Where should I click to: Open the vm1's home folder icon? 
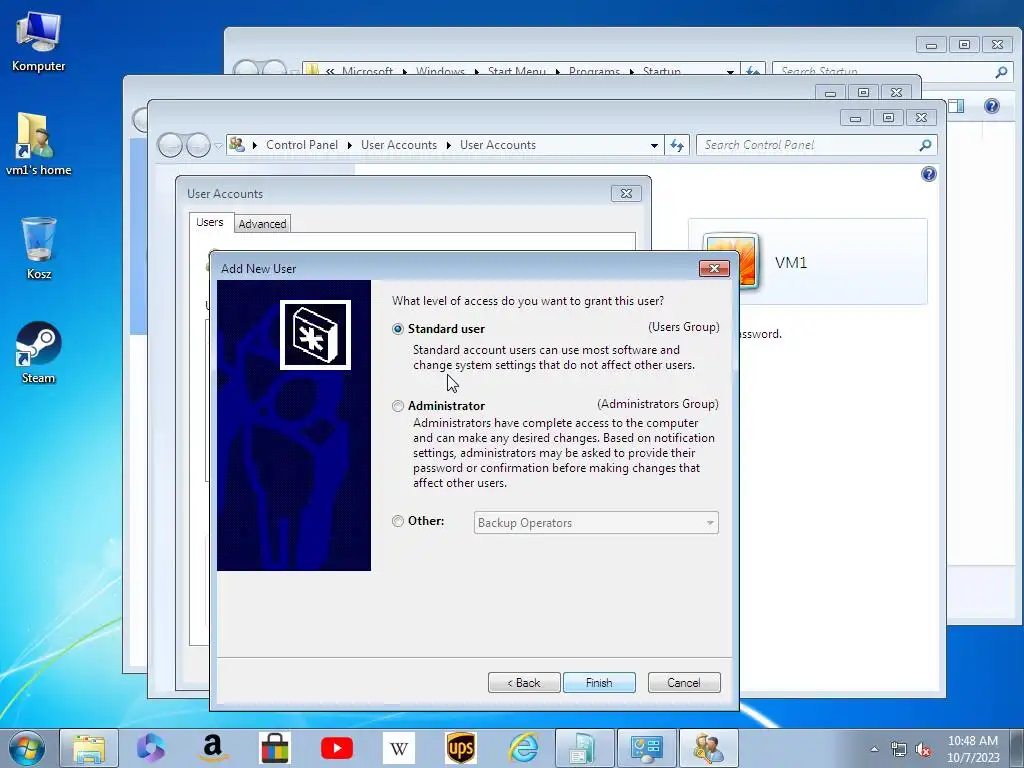point(38,144)
